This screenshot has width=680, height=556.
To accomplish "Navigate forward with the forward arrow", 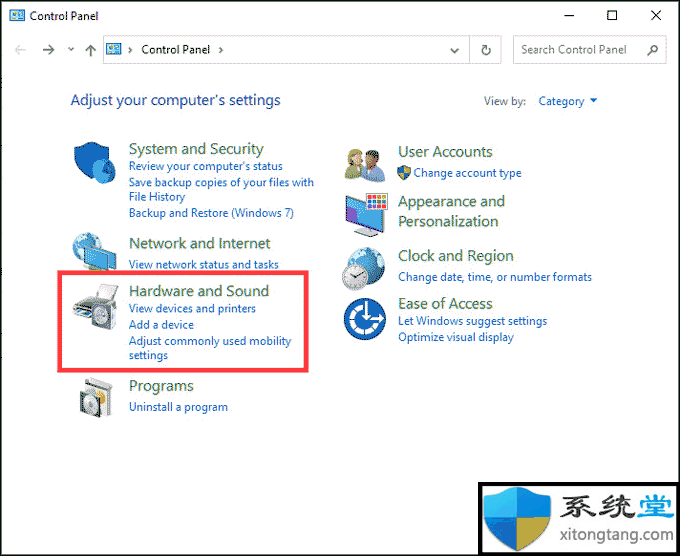I will tap(48, 50).
